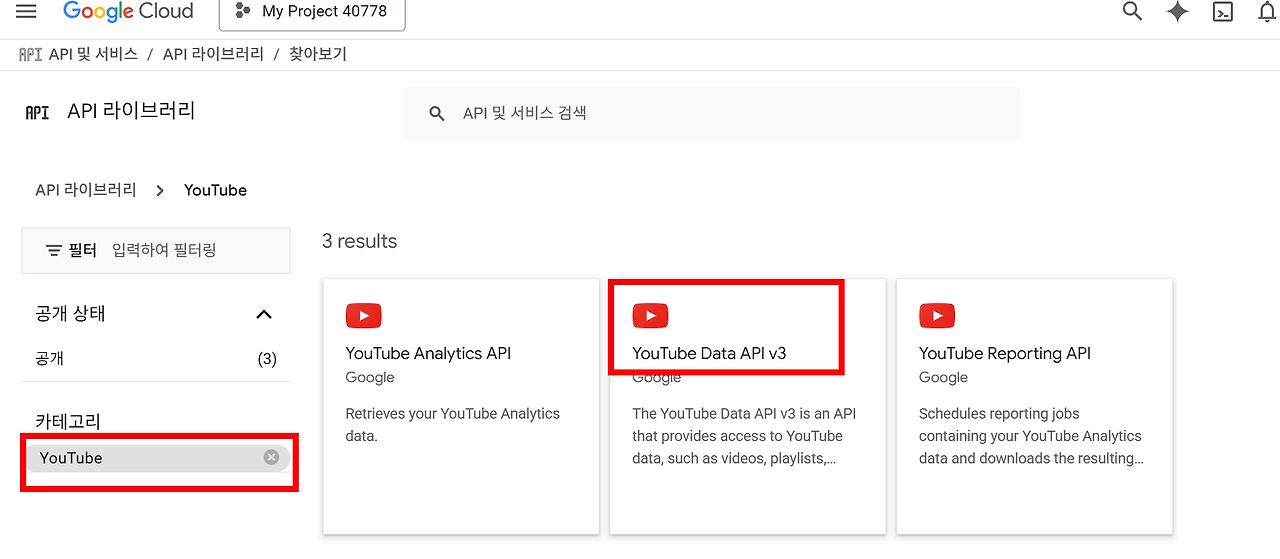Click the API icon beside the library title
Viewport: 1280px width, 559px height.
pyautogui.click(x=37, y=112)
